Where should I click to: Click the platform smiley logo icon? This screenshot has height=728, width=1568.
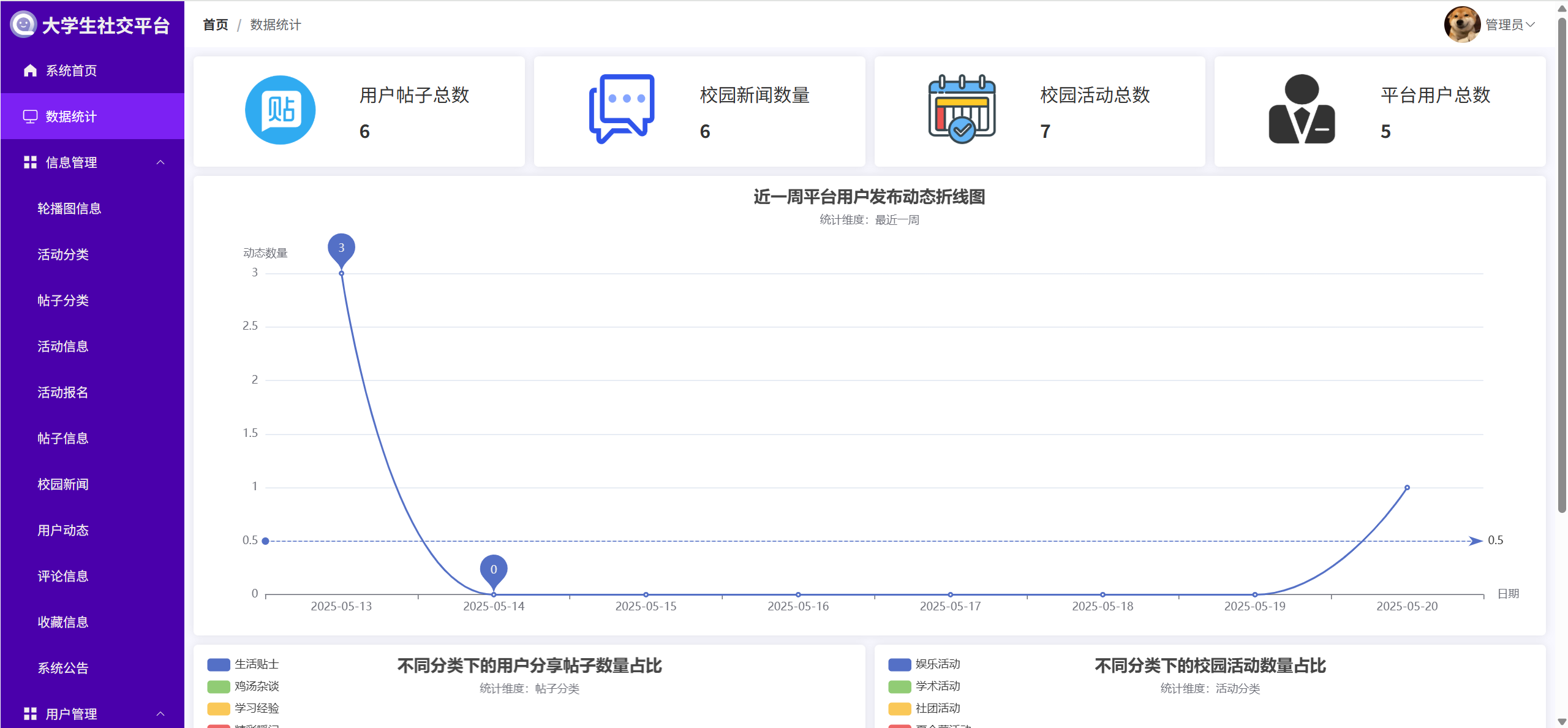[23, 25]
